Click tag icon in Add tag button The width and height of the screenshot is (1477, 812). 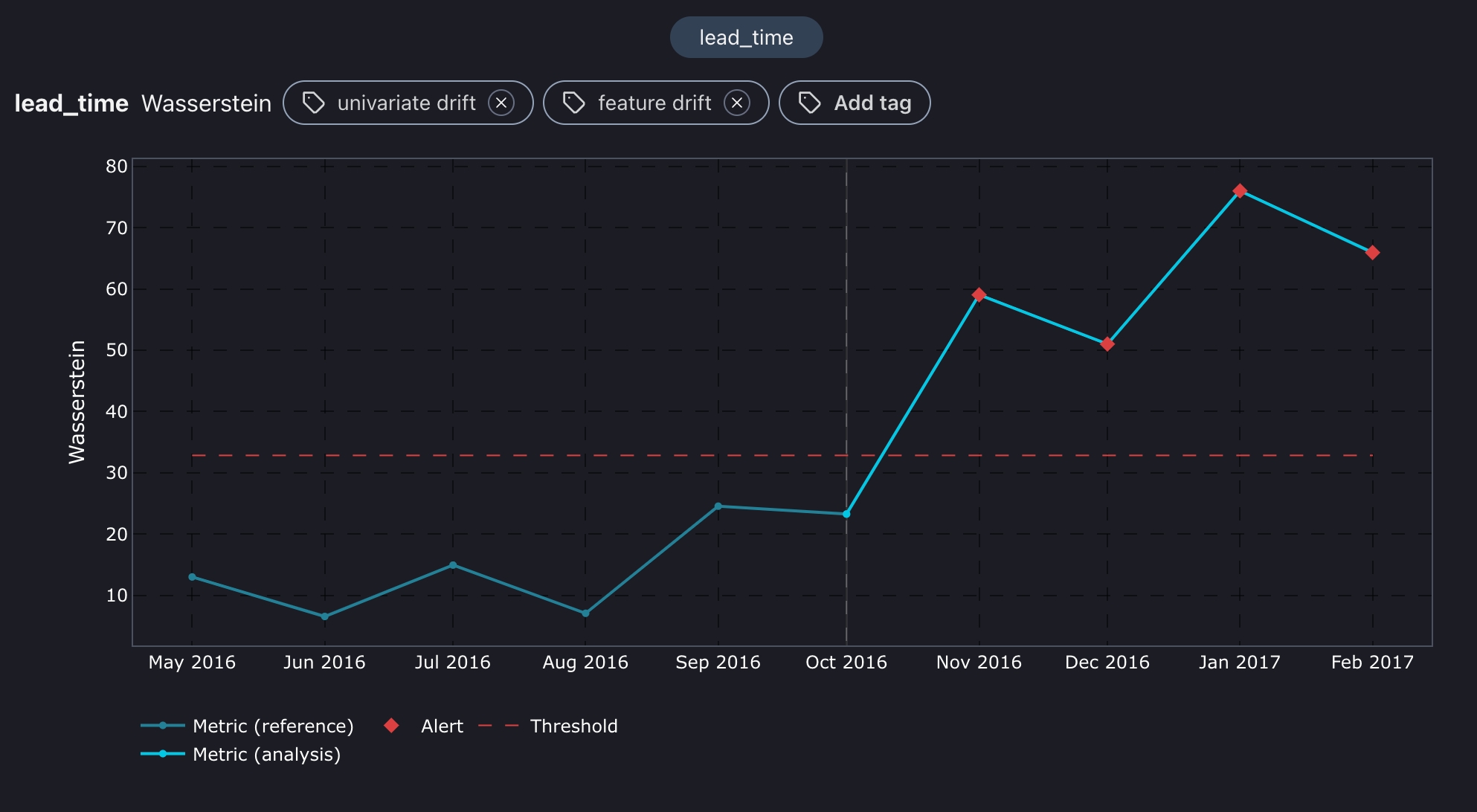(x=809, y=103)
